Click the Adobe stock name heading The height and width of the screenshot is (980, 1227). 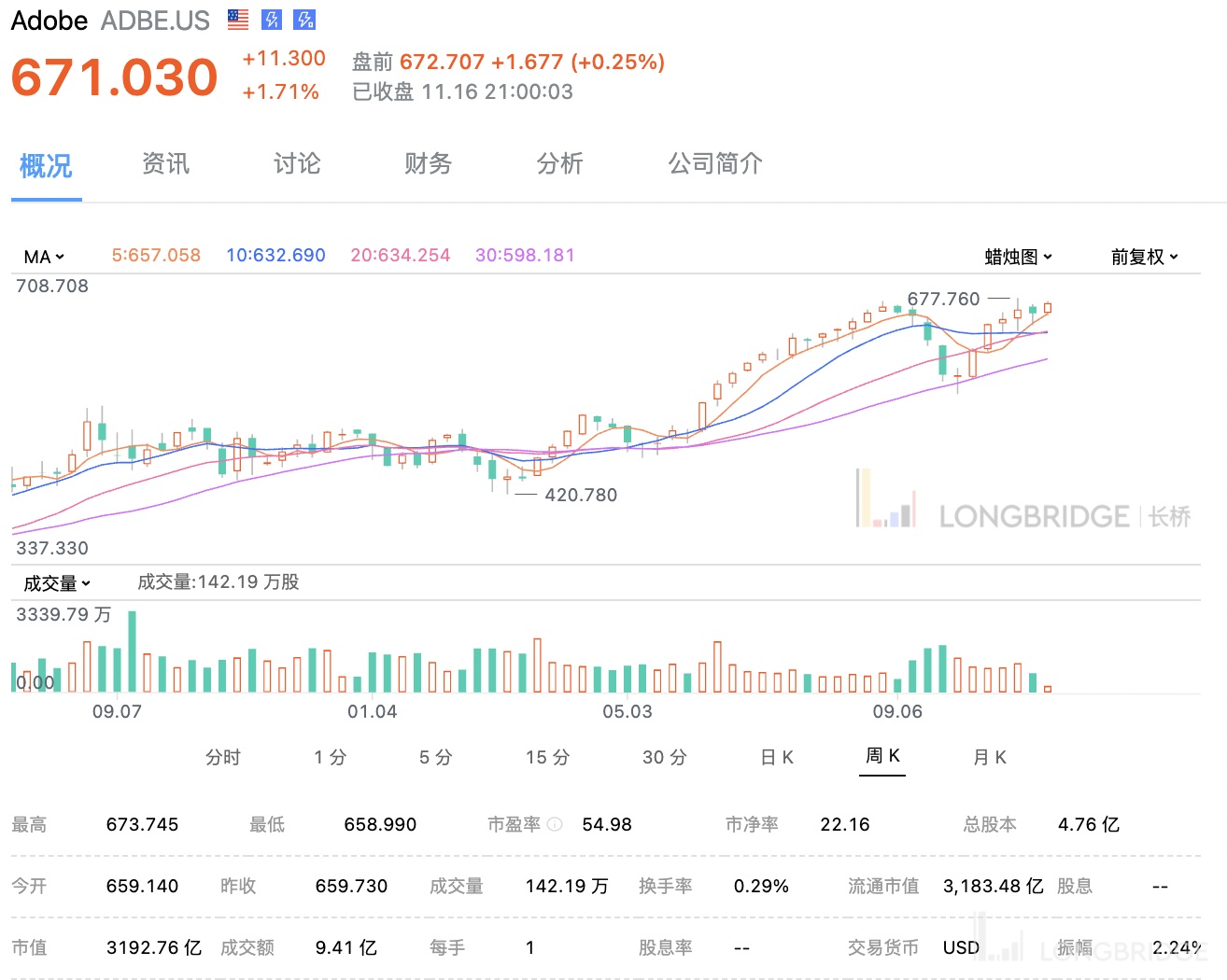[x=49, y=21]
